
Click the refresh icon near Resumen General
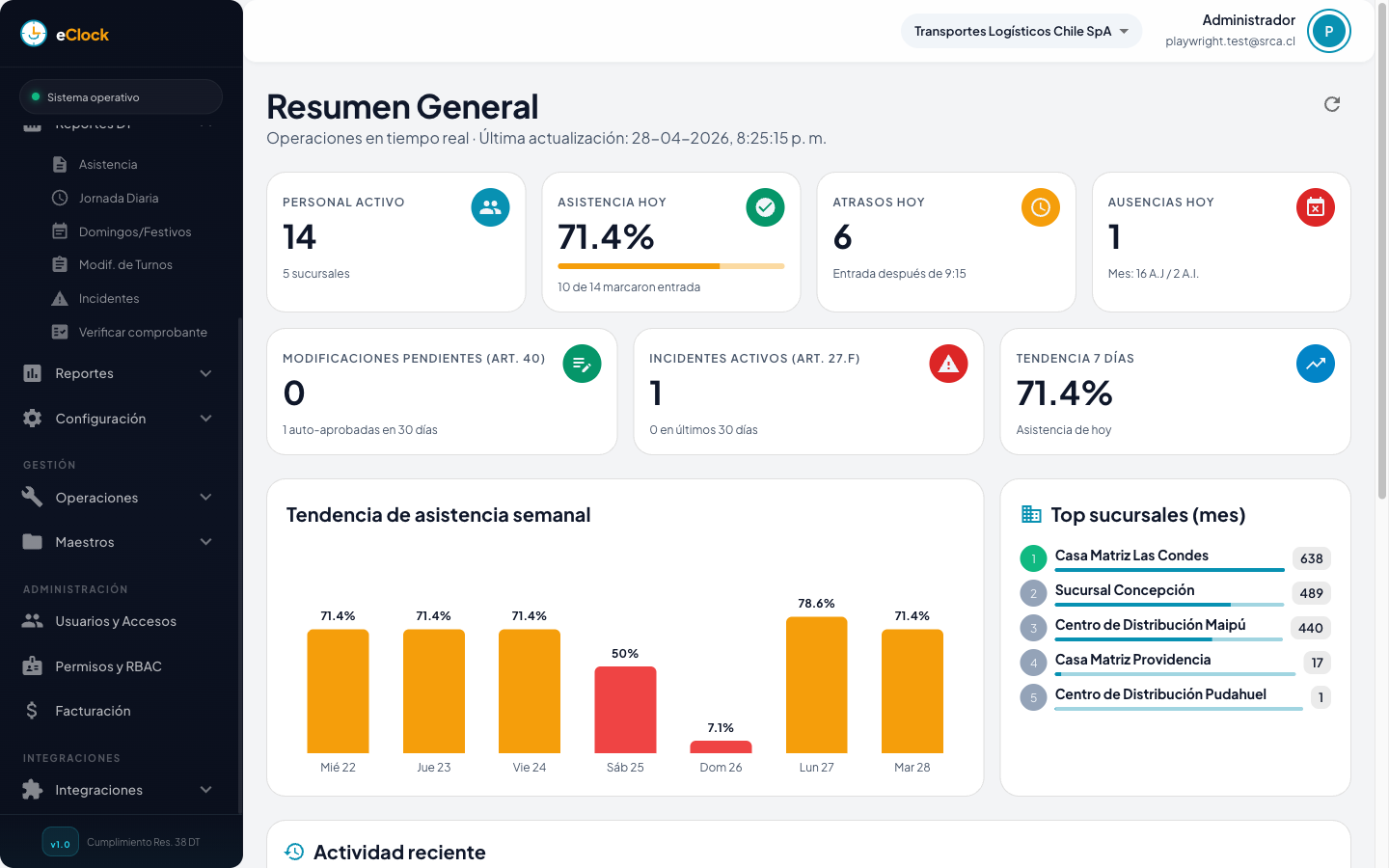[1332, 103]
